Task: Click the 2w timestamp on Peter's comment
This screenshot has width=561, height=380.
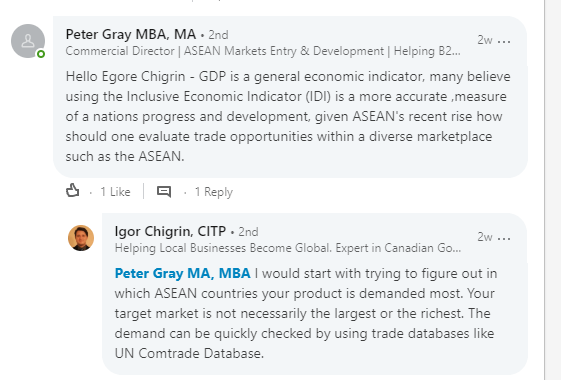Action: pos(485,40)
